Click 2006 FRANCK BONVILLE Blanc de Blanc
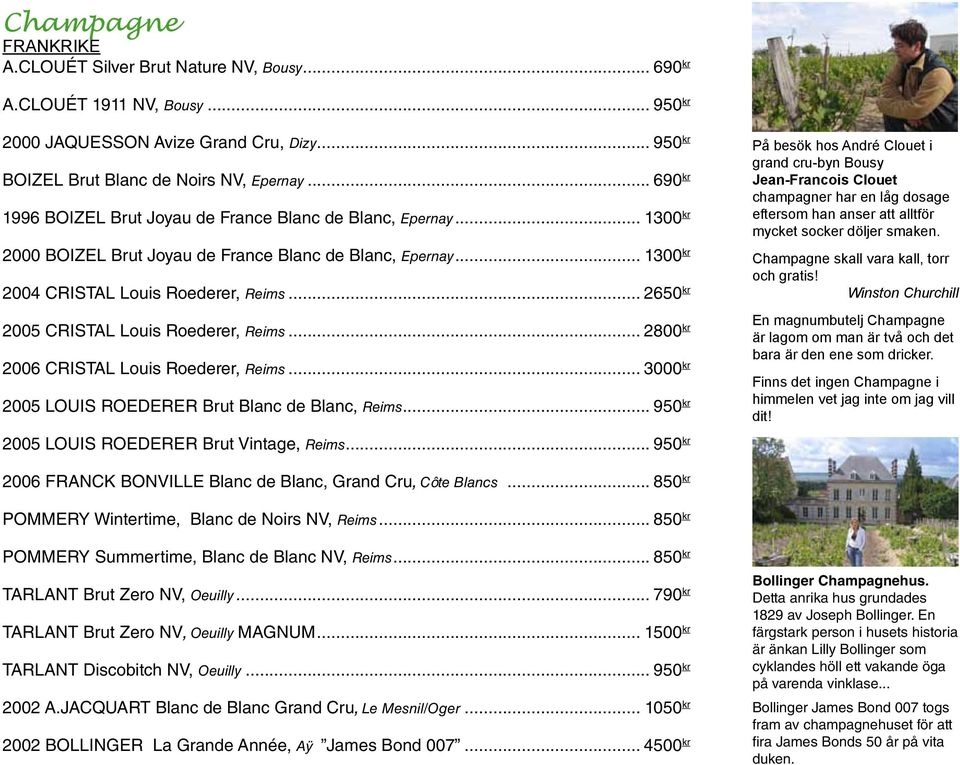Viewport: 960px width, 765px height. click(x=347, y=482)
